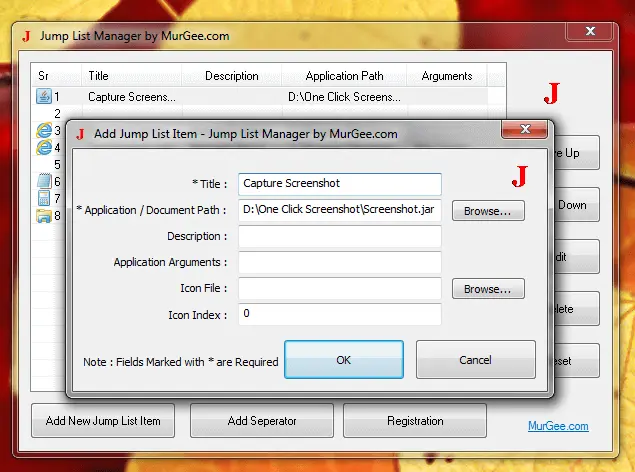Focus the Title text field
635x472 pixels.
click(340, 185)
